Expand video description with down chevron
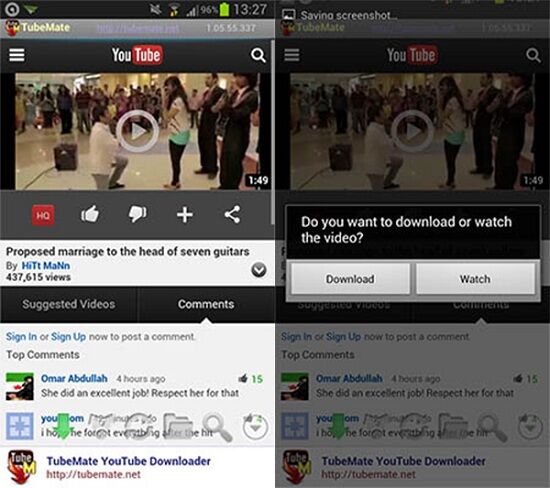This screenshot has width=550, height=488. (259, 270)
